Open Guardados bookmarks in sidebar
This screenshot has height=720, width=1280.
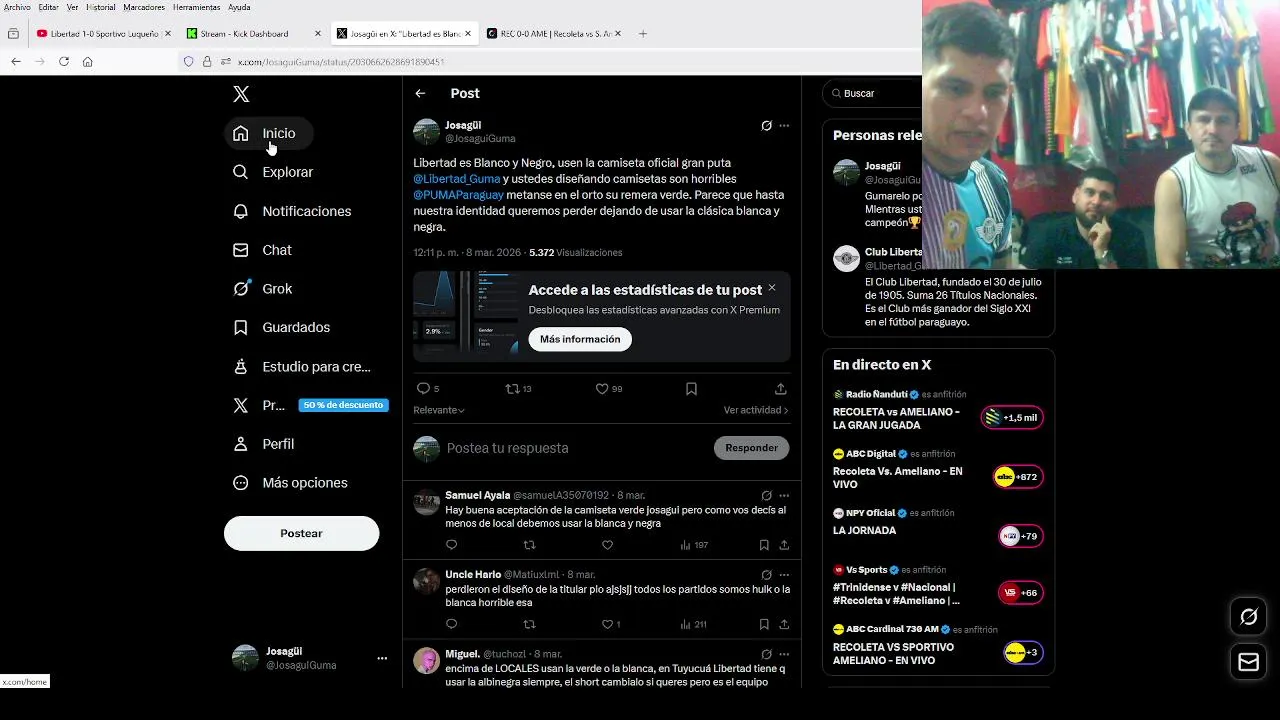282,327
